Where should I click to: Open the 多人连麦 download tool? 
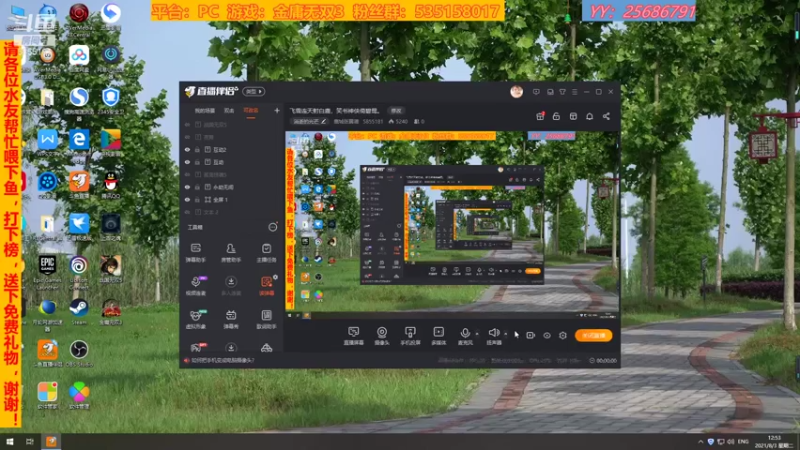[231, 286]
